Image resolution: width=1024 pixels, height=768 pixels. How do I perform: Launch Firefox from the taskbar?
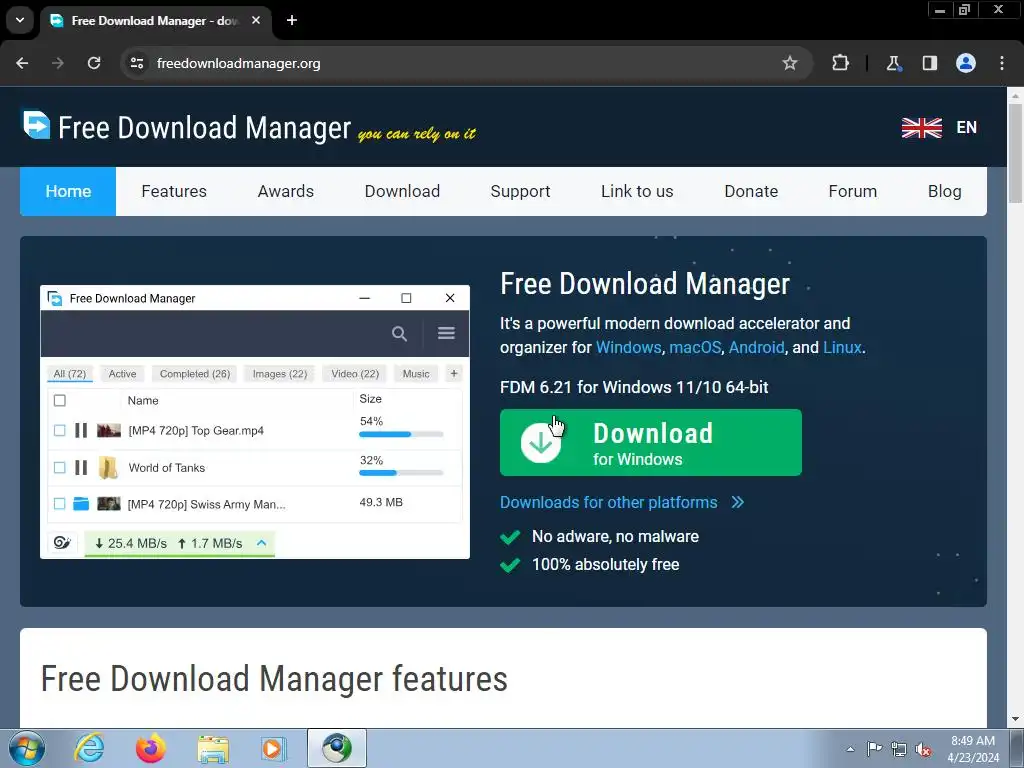pos(151,748)
